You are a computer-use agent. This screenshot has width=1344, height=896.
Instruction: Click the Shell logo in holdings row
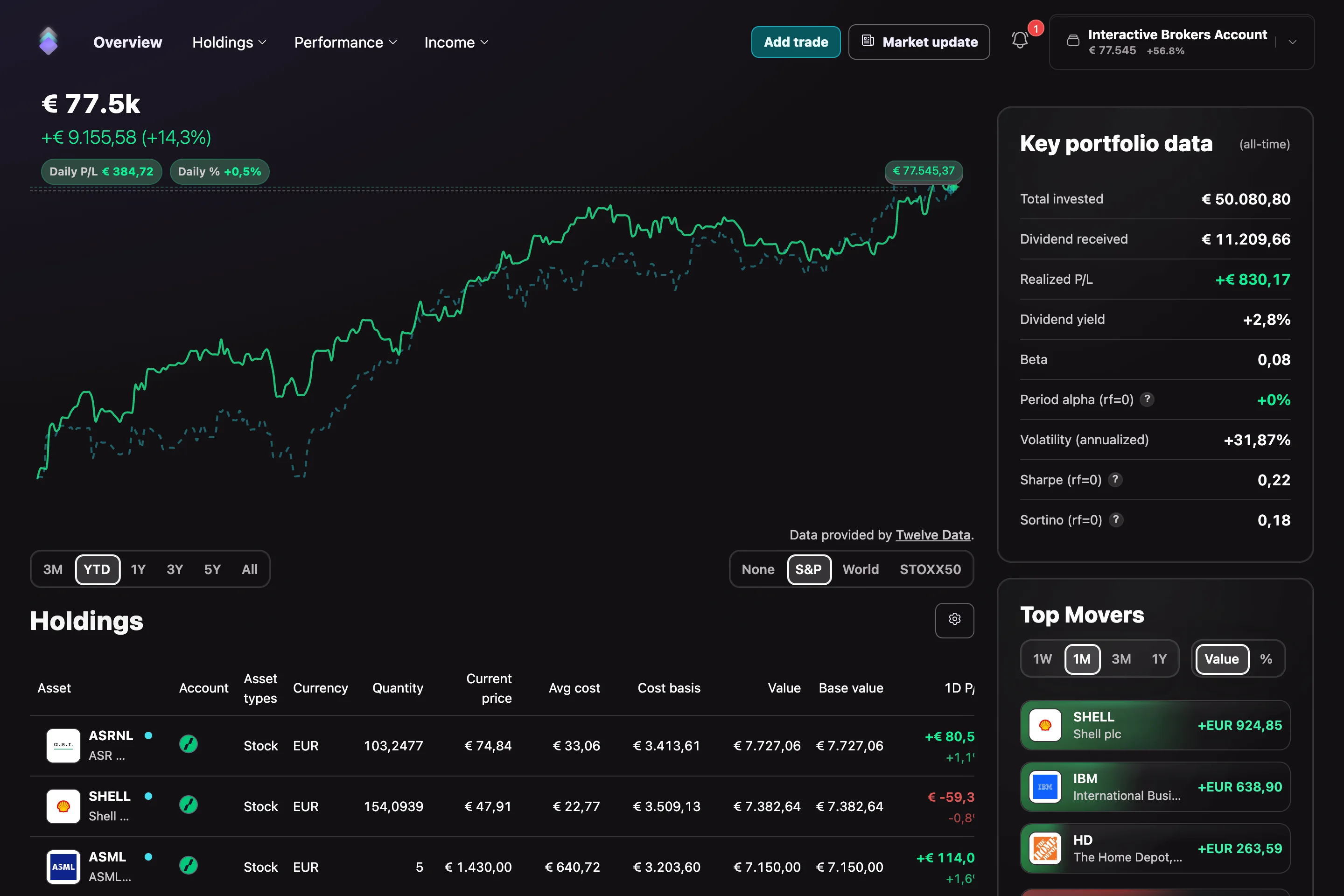click(x=63, y=806)
